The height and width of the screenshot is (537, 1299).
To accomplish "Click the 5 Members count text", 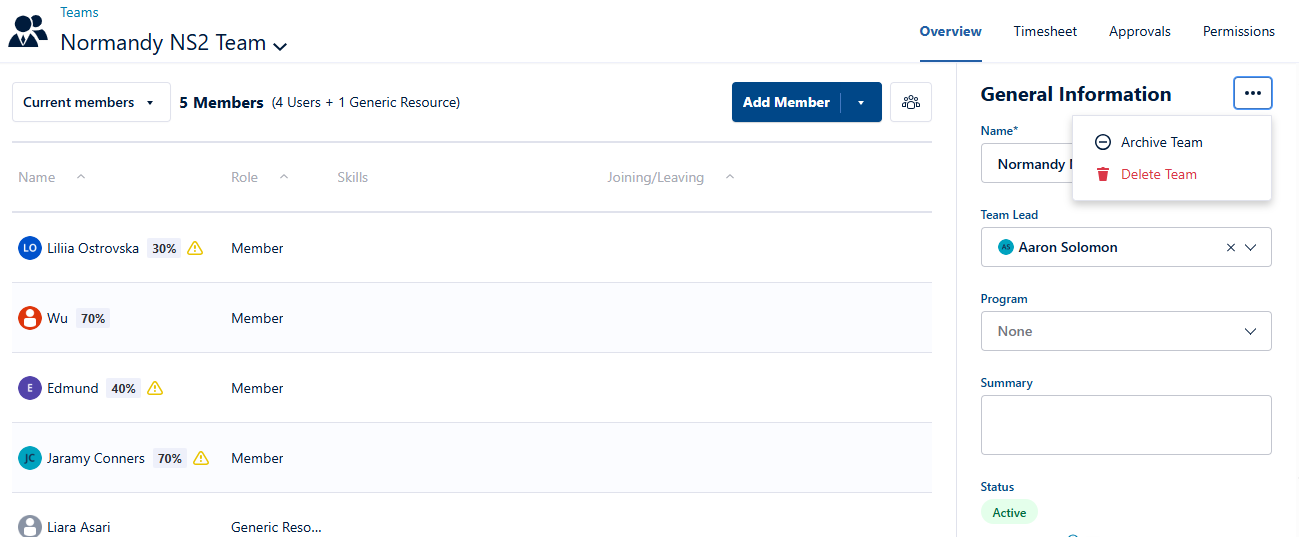I will click(221, 102).
